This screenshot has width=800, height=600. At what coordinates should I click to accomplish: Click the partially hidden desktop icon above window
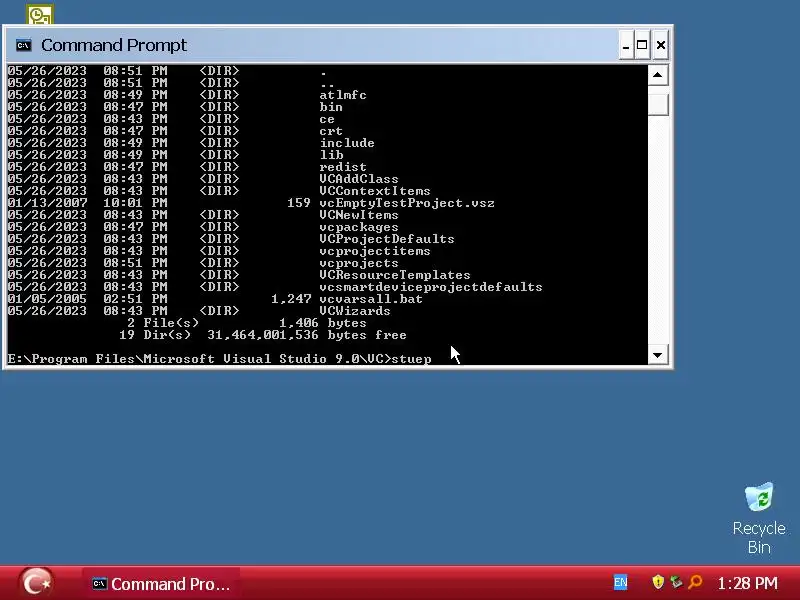(39, 15)
